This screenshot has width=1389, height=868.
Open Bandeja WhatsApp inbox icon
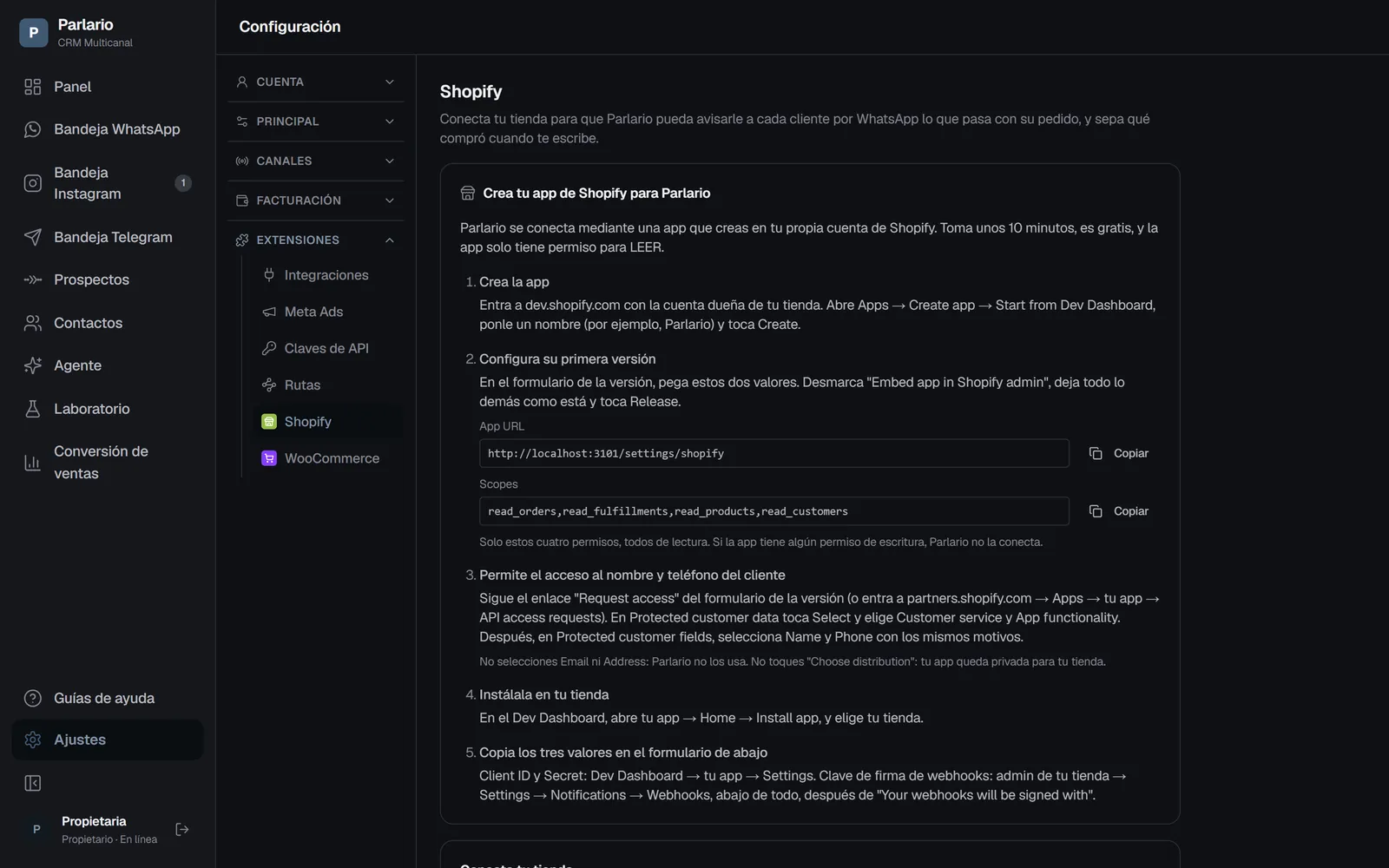(x=33, y=129)
